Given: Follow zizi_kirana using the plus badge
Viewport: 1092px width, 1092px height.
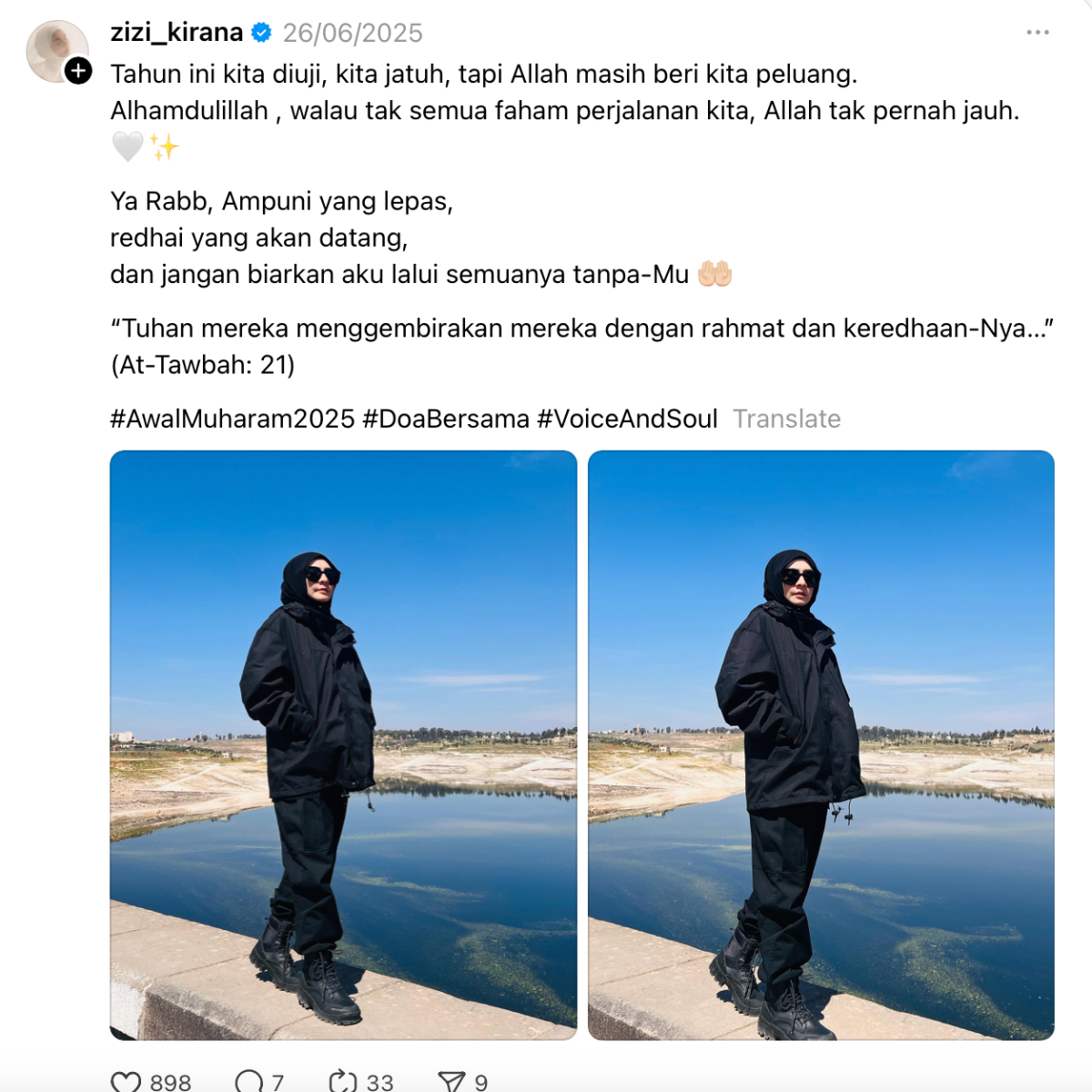Looking at the screenshot, I should tap(78, 70).
